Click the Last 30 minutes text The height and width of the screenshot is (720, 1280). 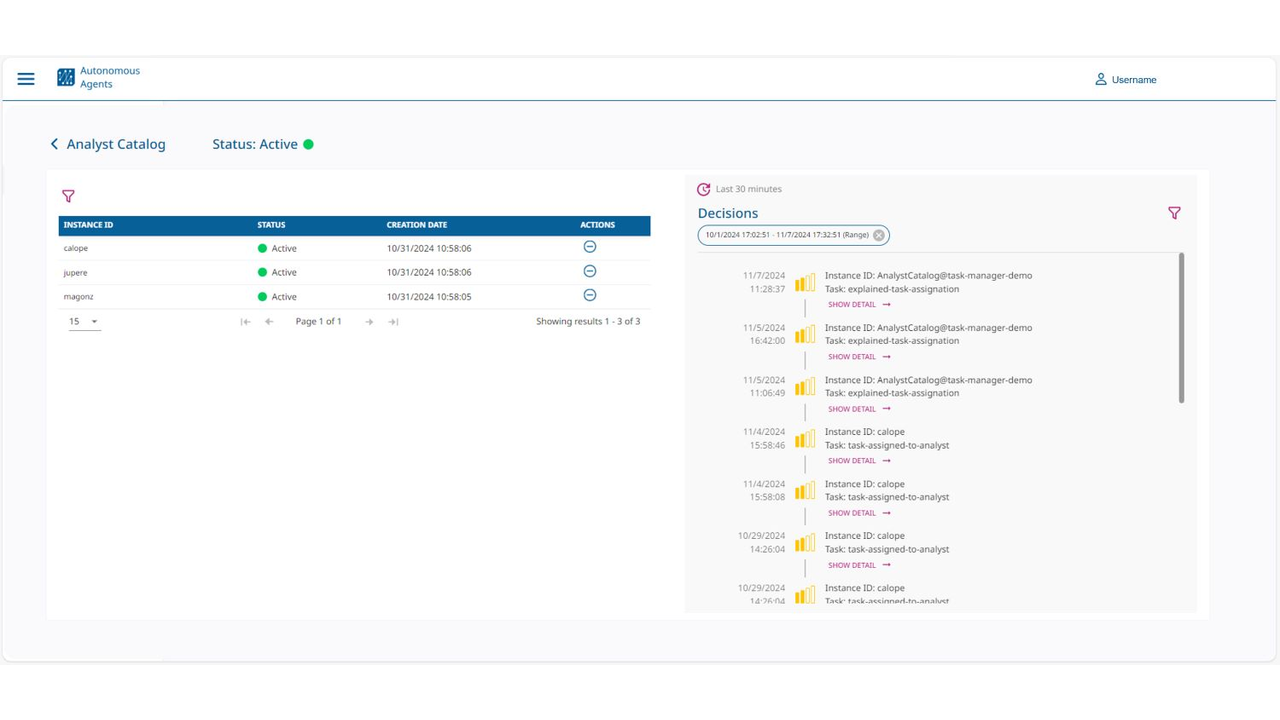click(x=749, y=189)
